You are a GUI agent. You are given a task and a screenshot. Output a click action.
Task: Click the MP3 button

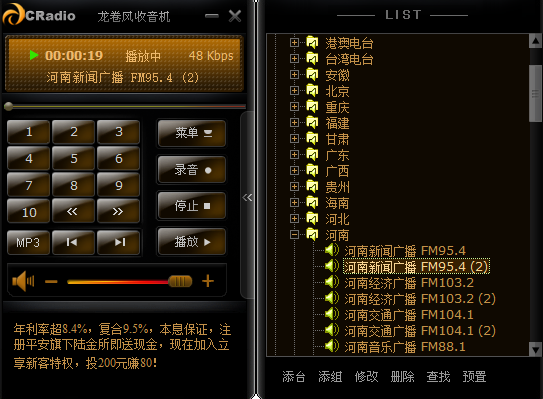[28, 242]
